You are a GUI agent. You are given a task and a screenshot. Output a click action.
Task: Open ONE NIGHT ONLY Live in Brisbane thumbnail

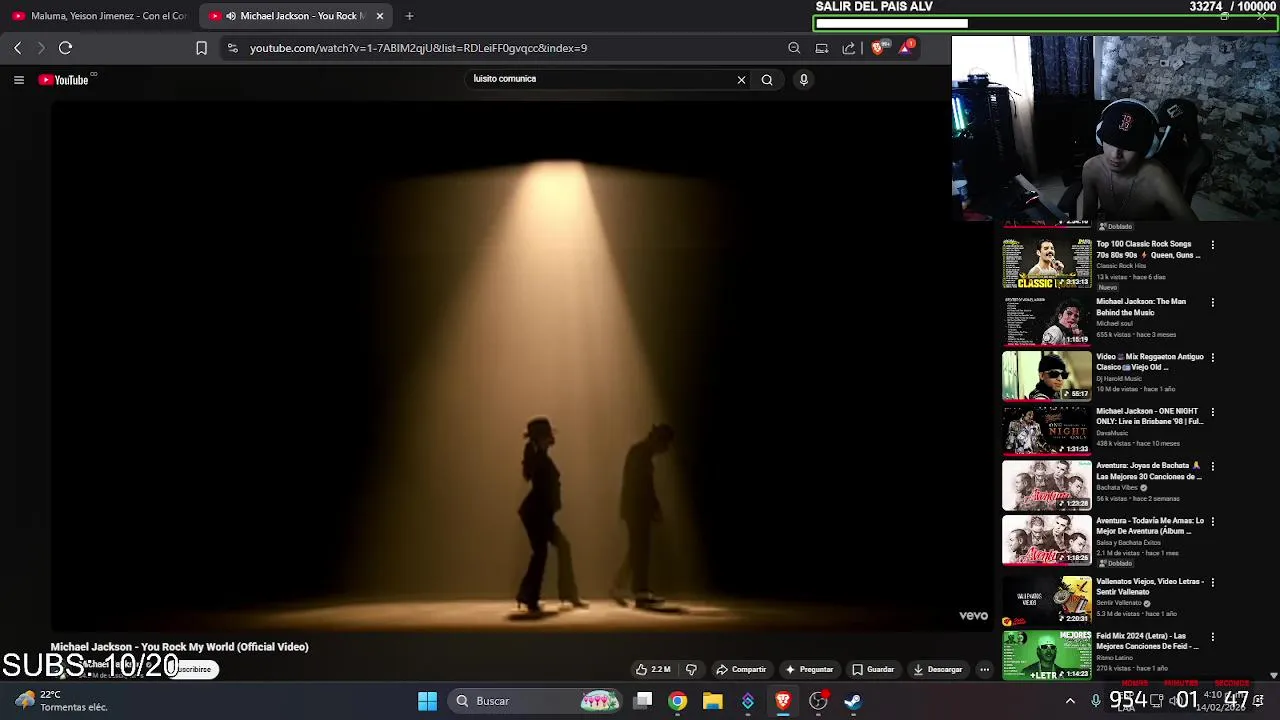[x=1047, y=430]
